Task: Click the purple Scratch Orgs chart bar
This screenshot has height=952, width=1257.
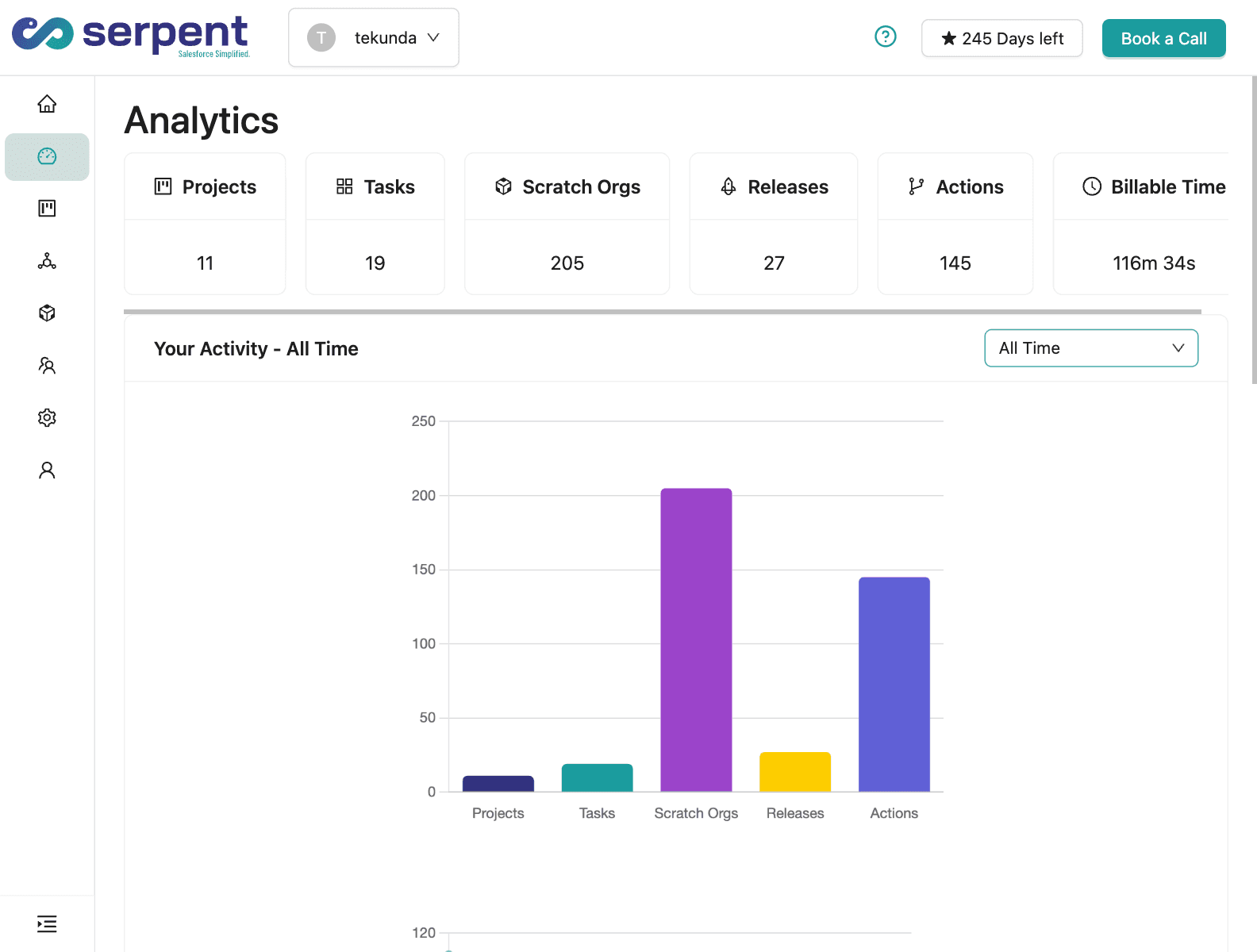Action: [x=696, y=639]
